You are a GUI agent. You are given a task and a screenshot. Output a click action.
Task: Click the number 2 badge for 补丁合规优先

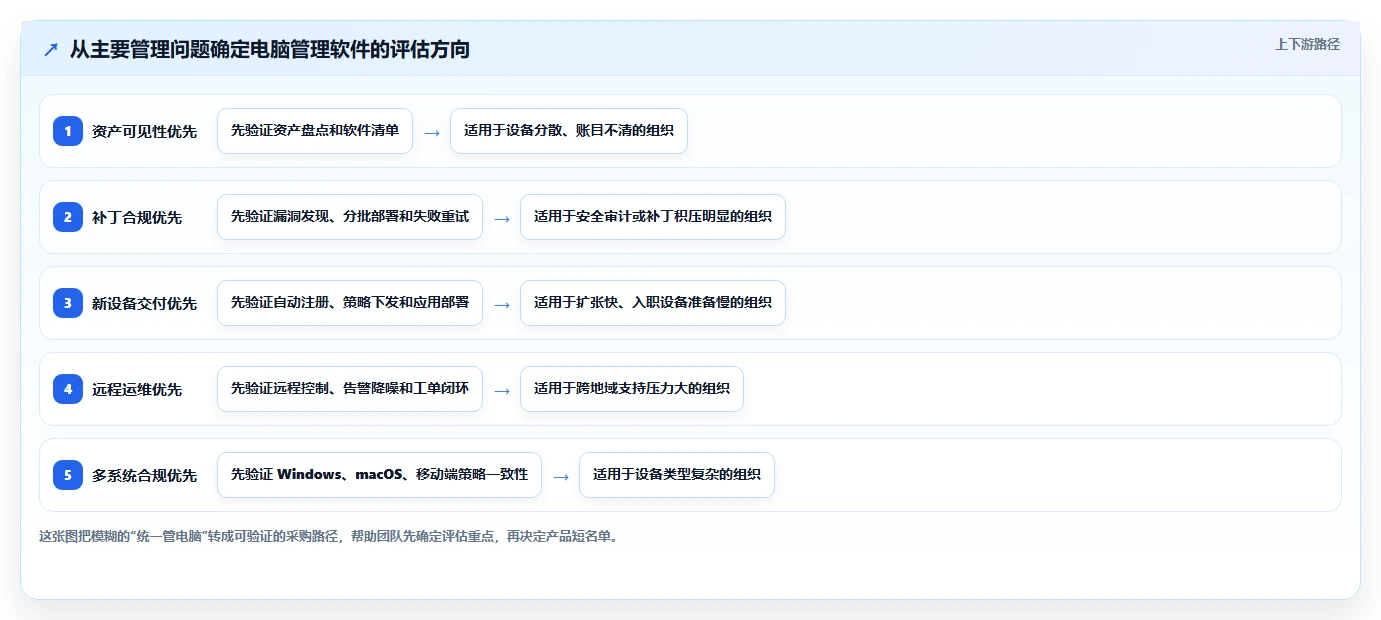pyautogui.click(x=68, y=217)
